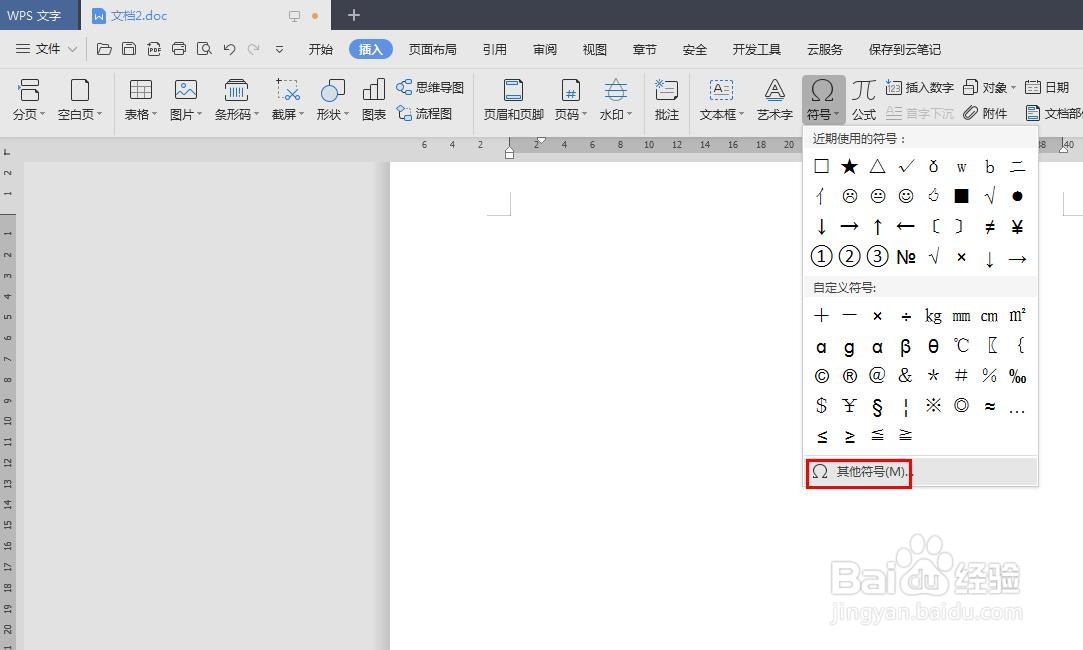Image resolution: width=1083 pixels, height=650 pixels.
Task: Insert the ℃ degree Celsius symbol
Action: 961,345
